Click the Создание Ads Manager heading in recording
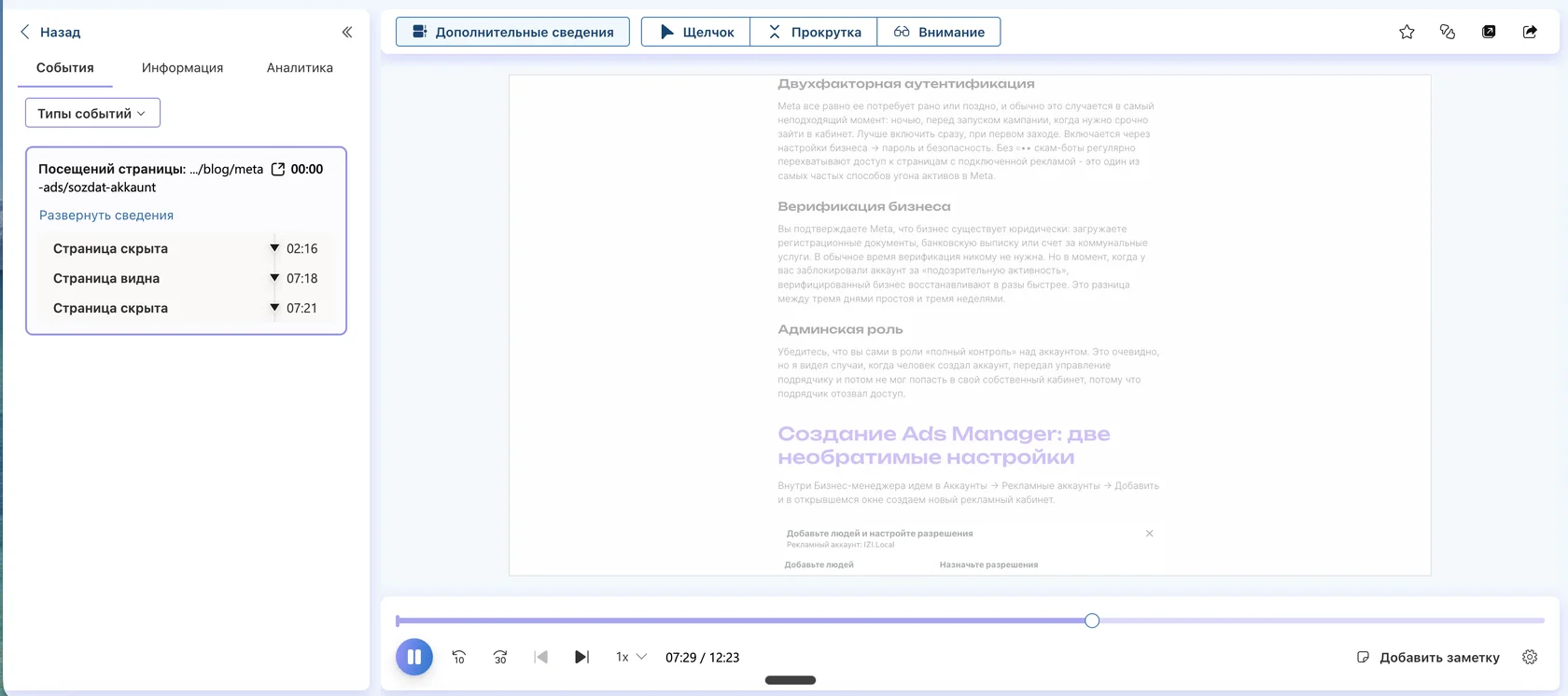Screen dimensions: 1568x696 pyautogui.click(x=944, y=445)
